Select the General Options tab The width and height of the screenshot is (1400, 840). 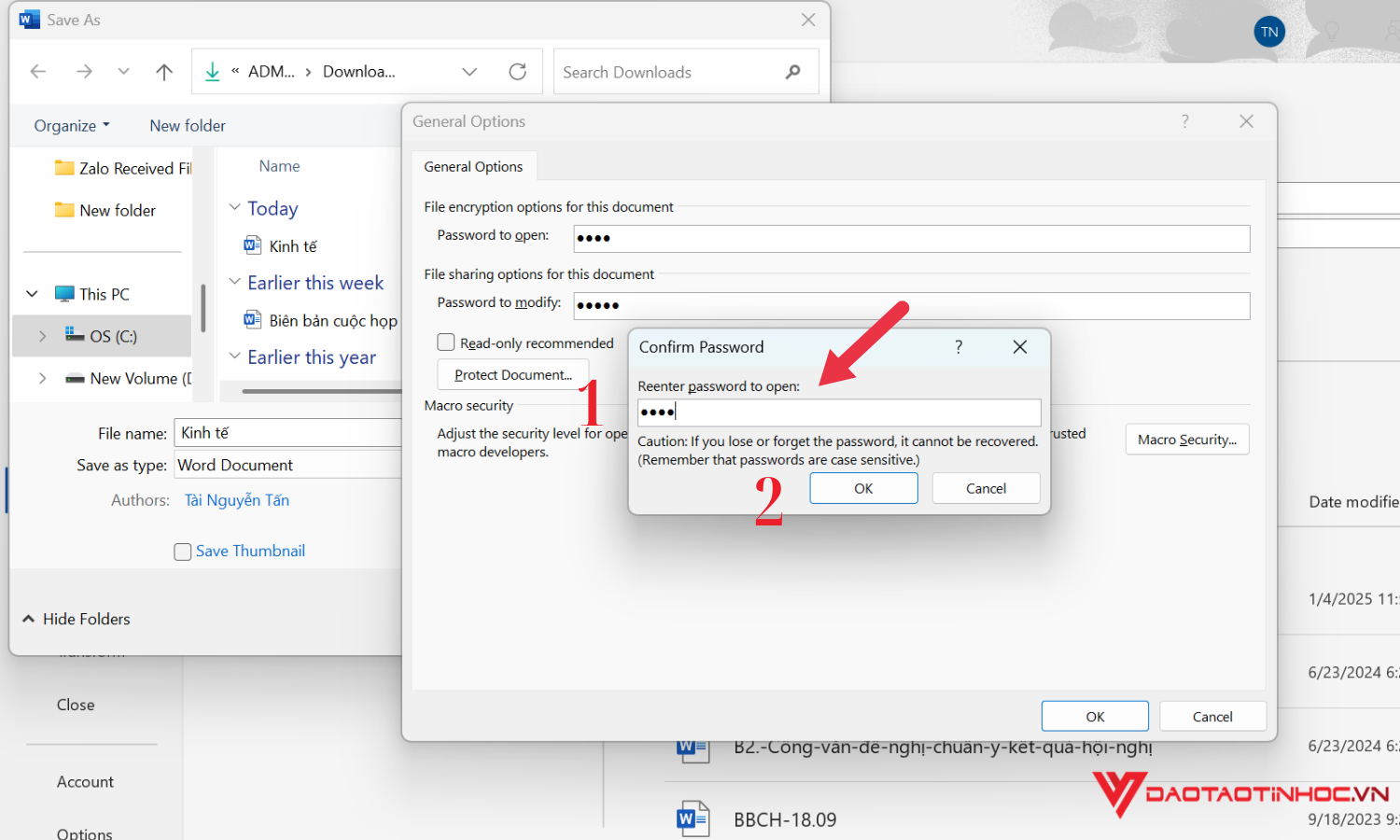click(473, 166)
